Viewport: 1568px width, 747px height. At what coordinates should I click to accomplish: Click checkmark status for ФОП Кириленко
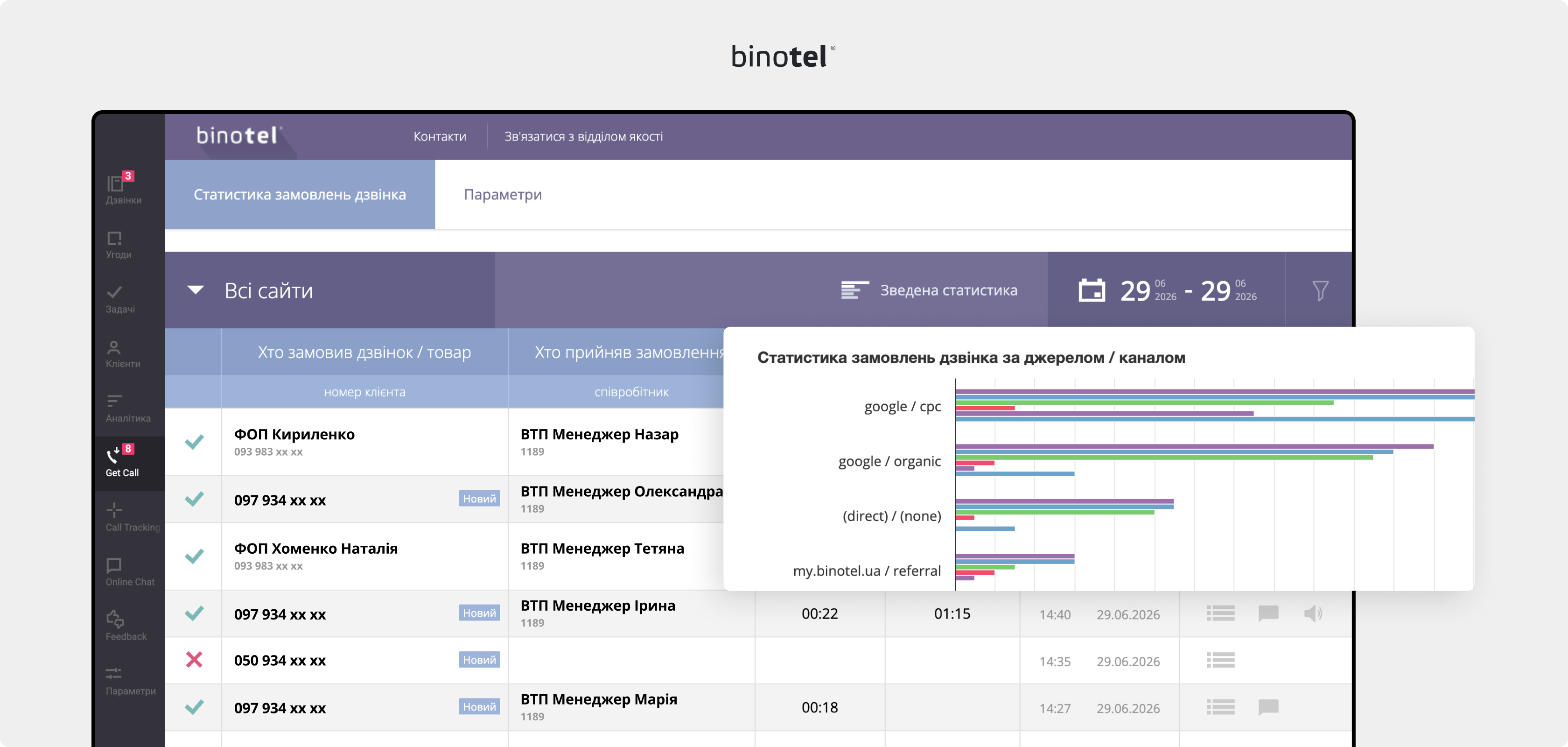point(194,441)
